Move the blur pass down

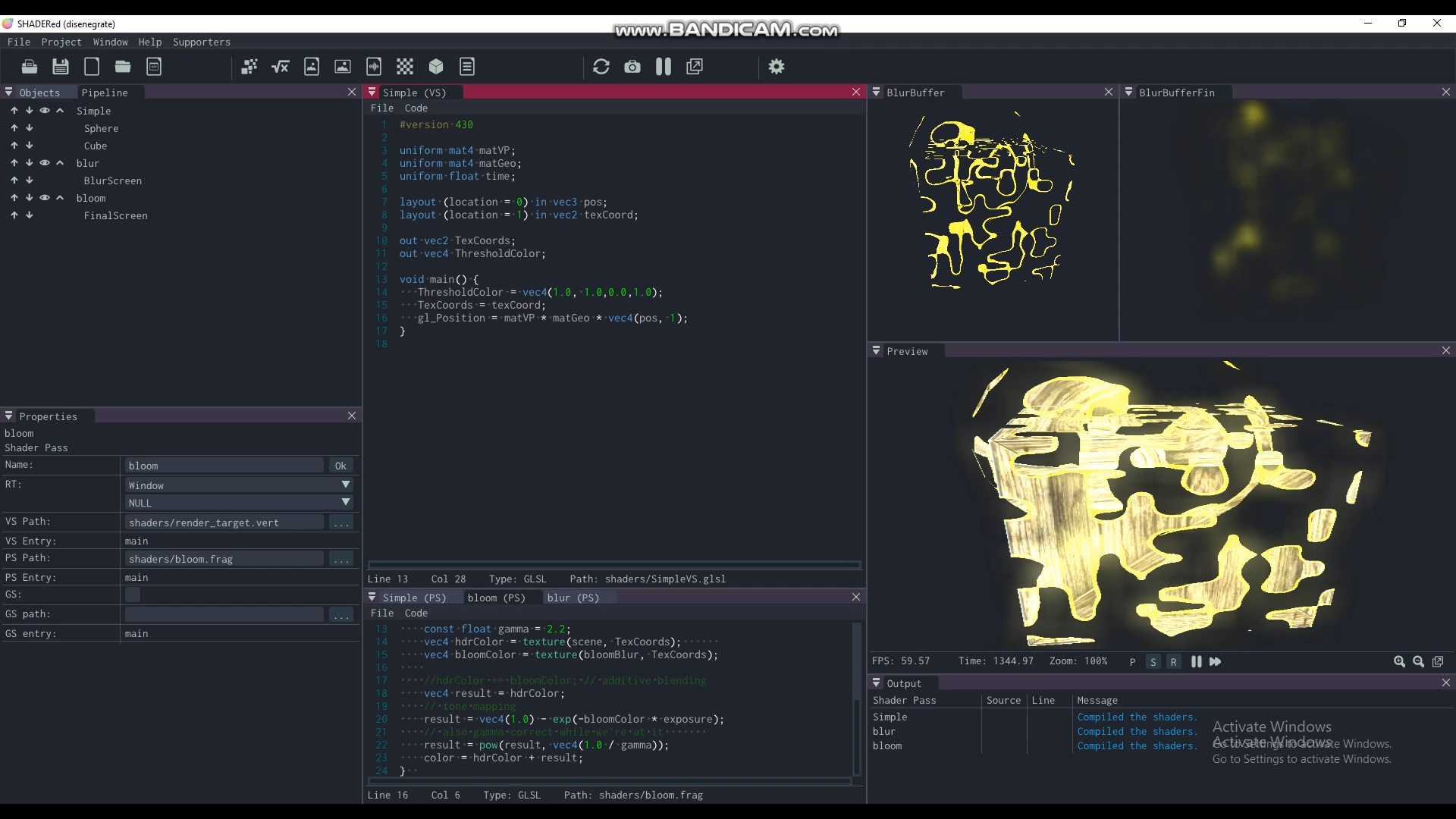point(30,163)
